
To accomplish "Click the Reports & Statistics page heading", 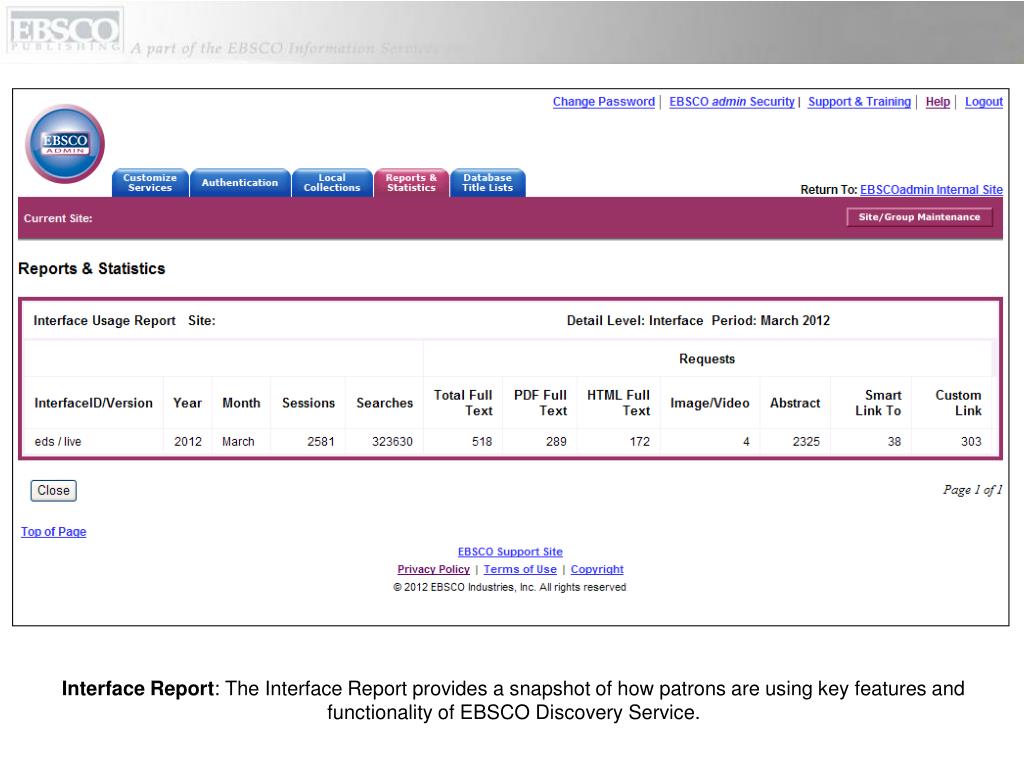I will (x=91, y=268).
